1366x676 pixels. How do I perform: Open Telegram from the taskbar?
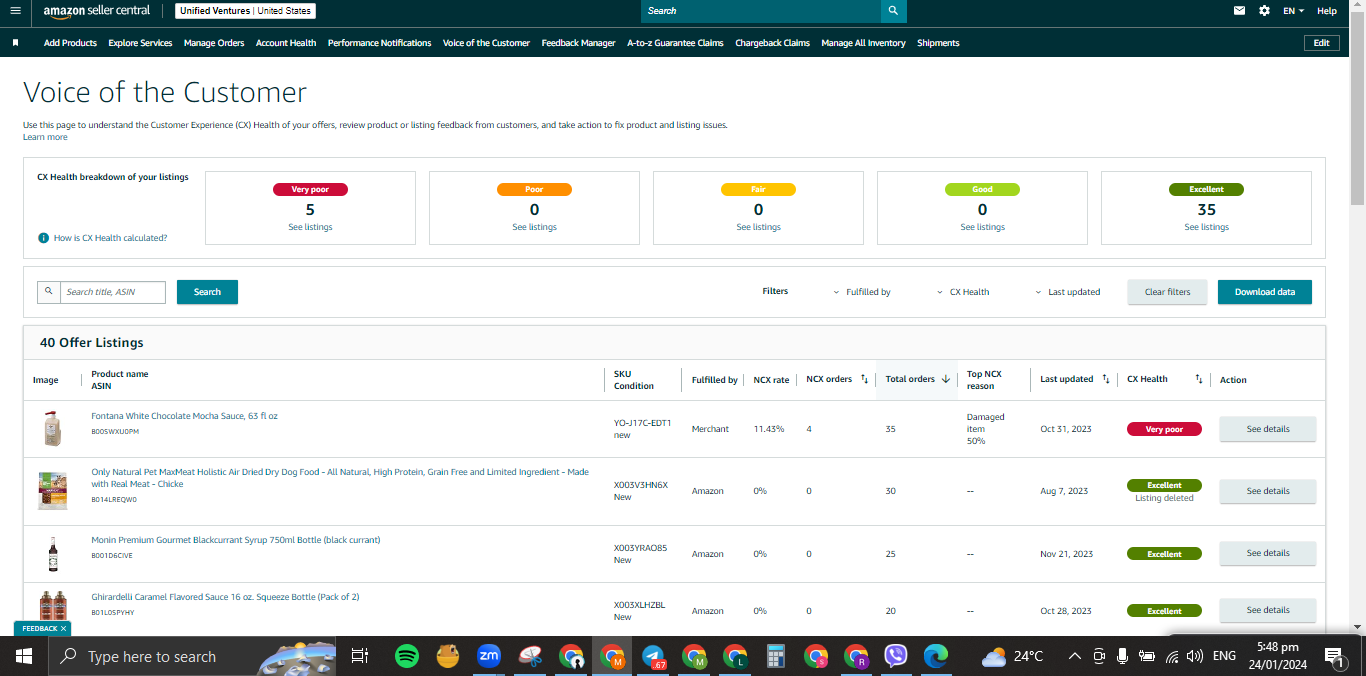point(653,656)
